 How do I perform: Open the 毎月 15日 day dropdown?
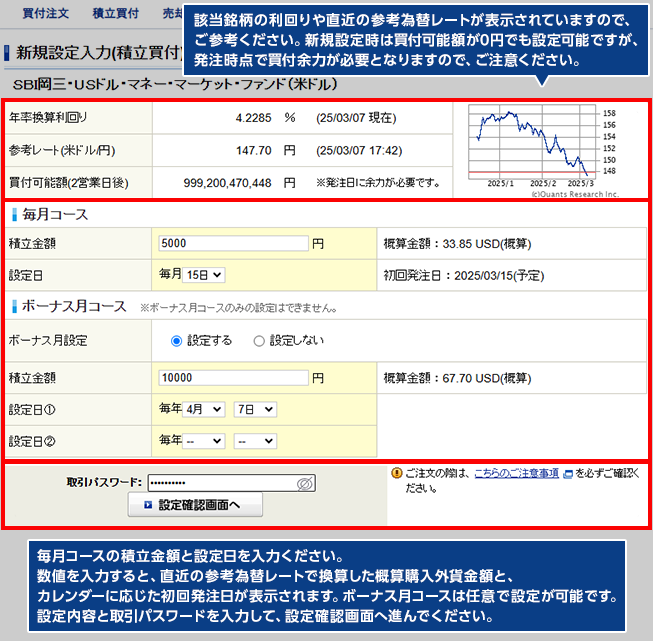click(x=204, y=275)
